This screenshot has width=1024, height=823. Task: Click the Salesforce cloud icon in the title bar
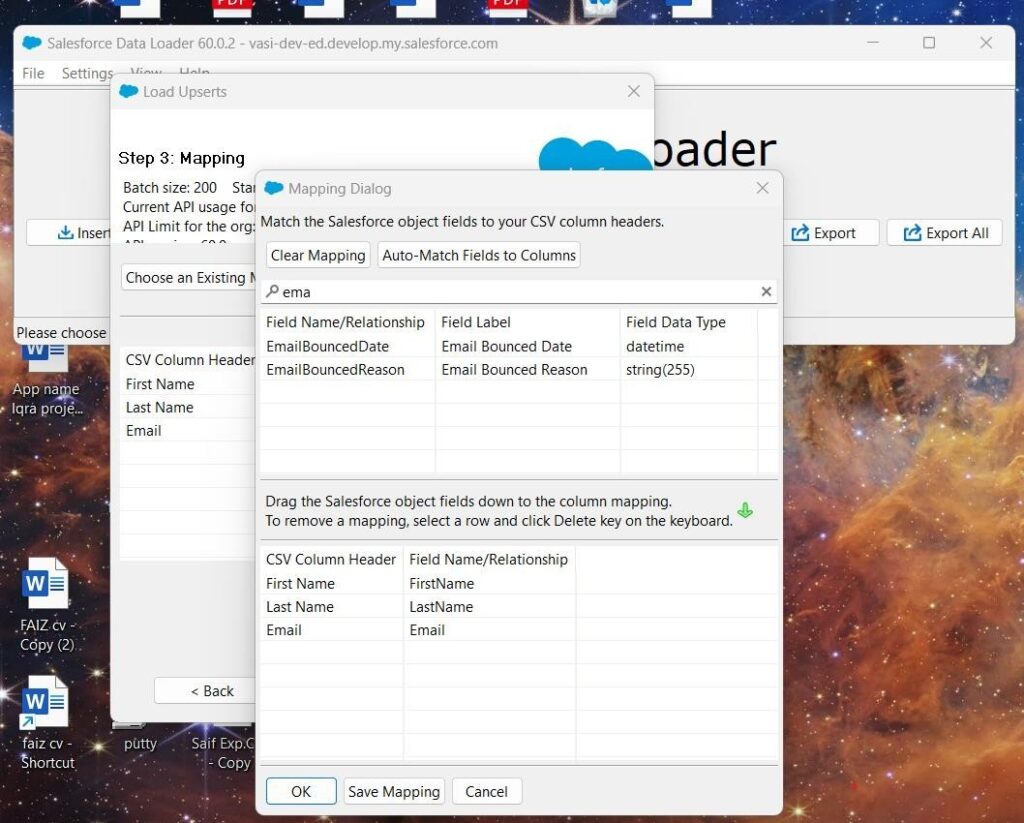(x=31, y=43)
